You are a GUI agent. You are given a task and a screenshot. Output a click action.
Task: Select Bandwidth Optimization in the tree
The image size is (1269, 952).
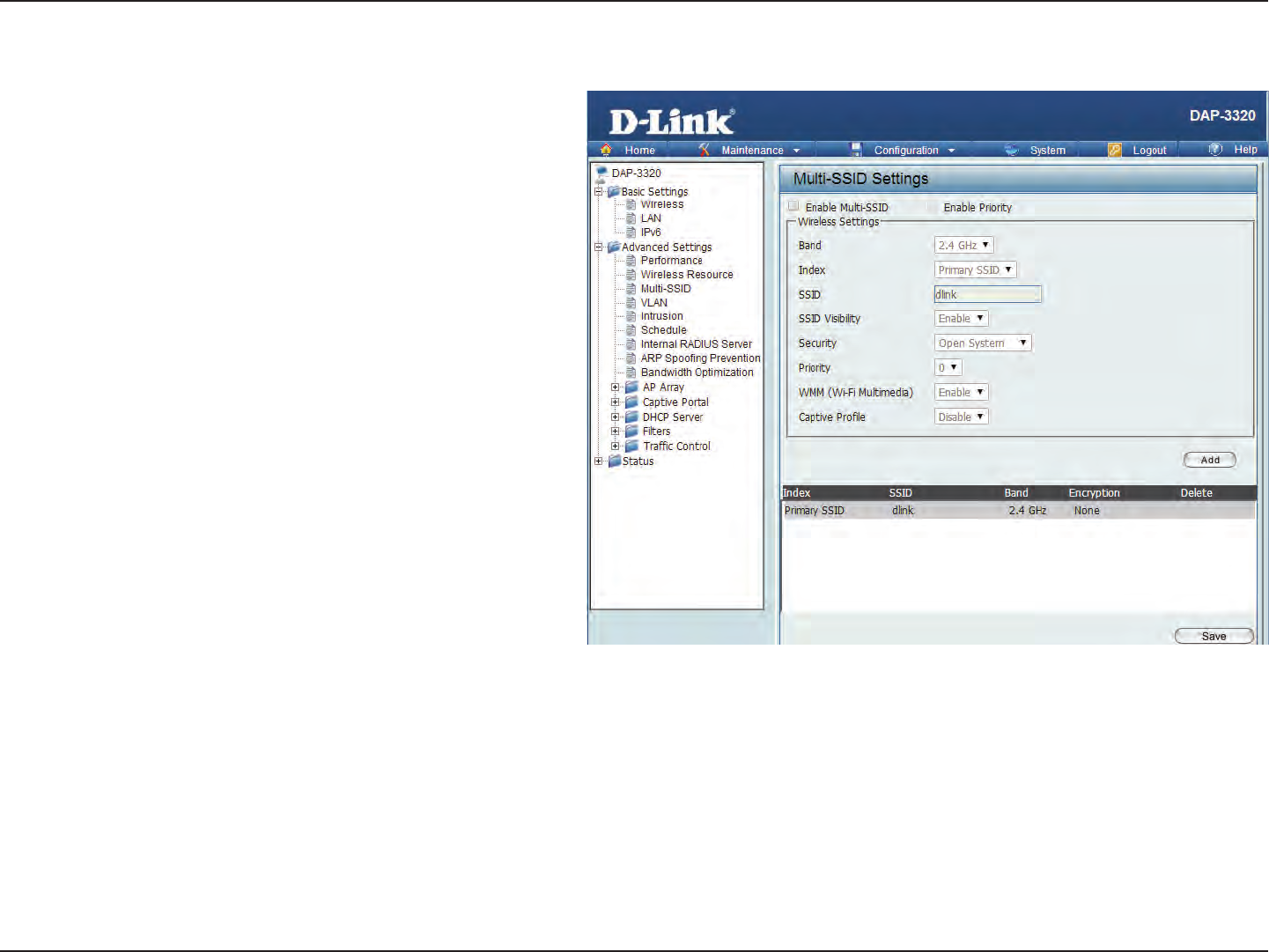697,373
